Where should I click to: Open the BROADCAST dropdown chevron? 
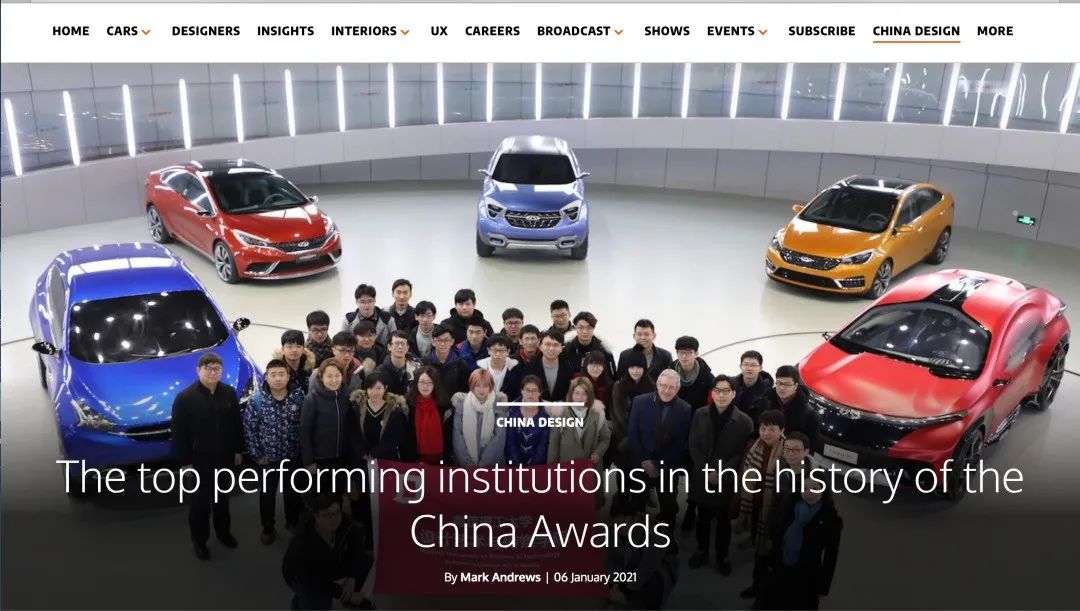pos(619,32)
